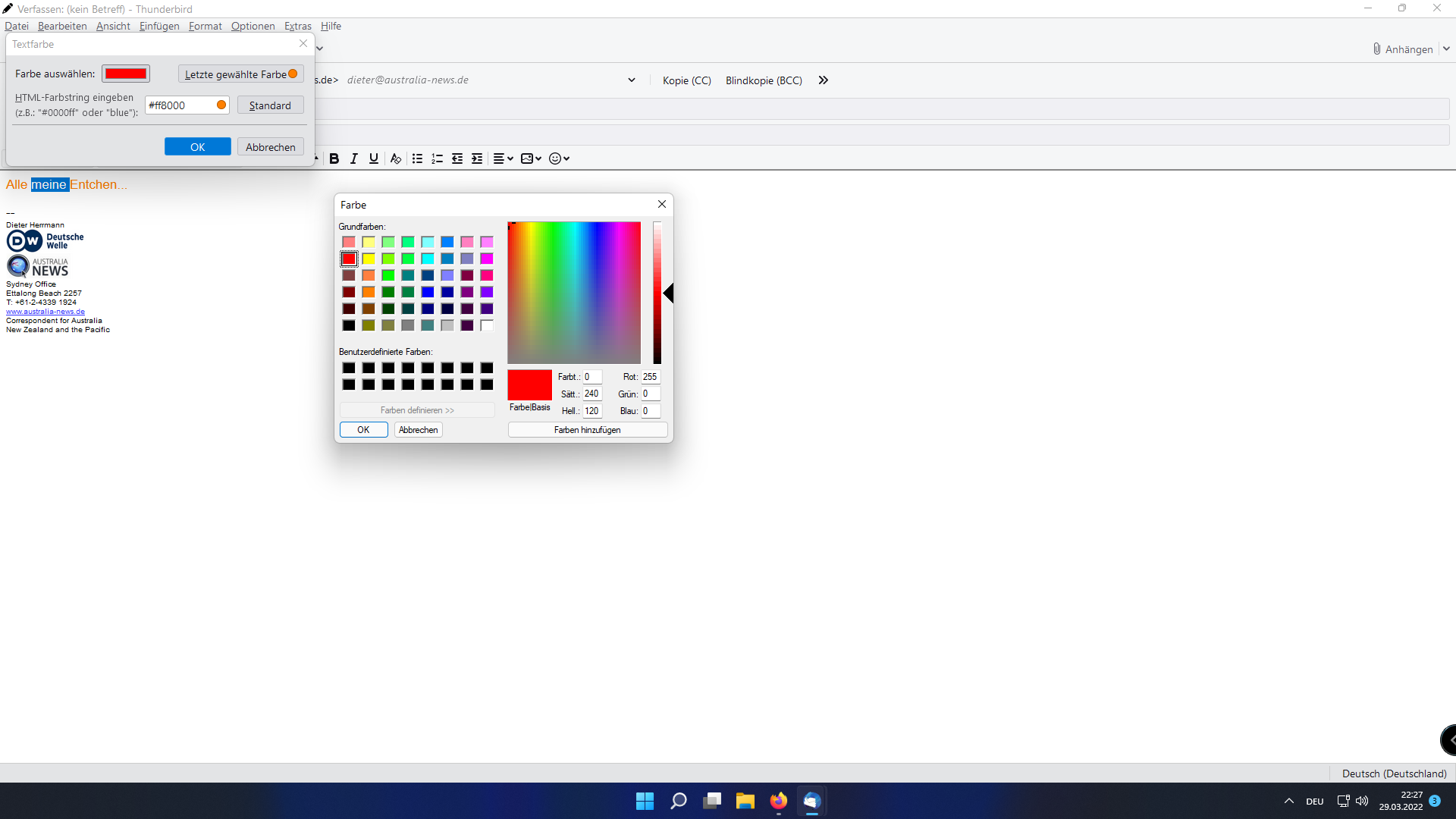Screen dimensions: 1456x819
Task: Click the Standard button in the Textfarbe dialog
Action: [270, 105]
